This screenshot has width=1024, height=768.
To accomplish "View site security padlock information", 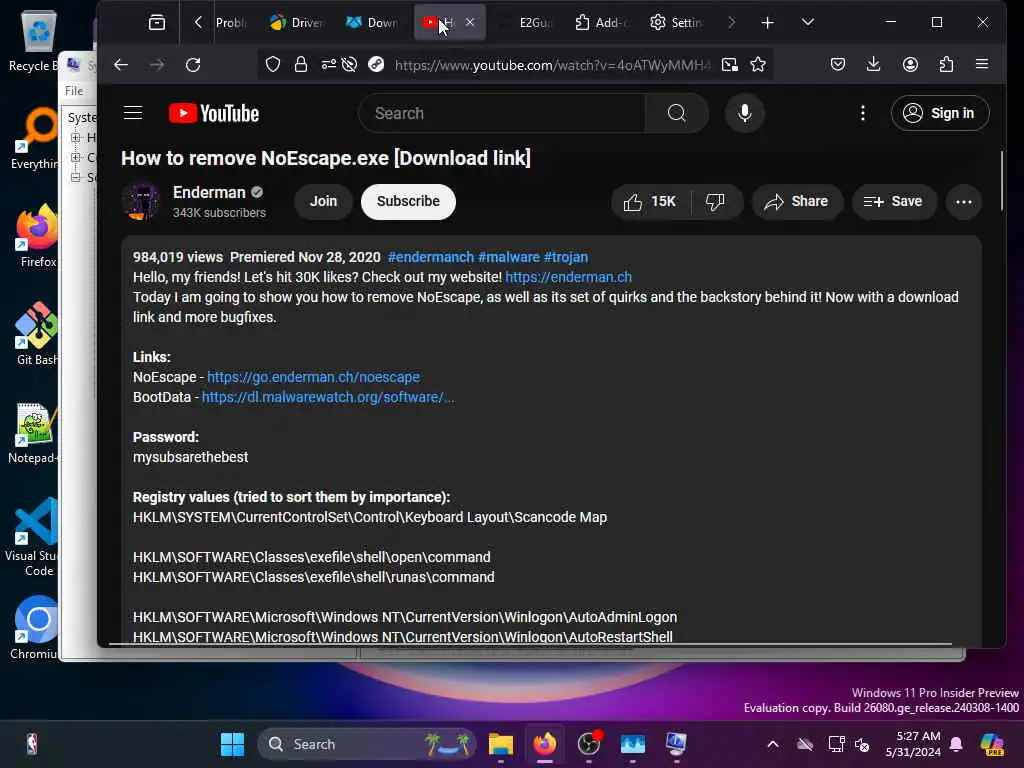I will 300,64.
